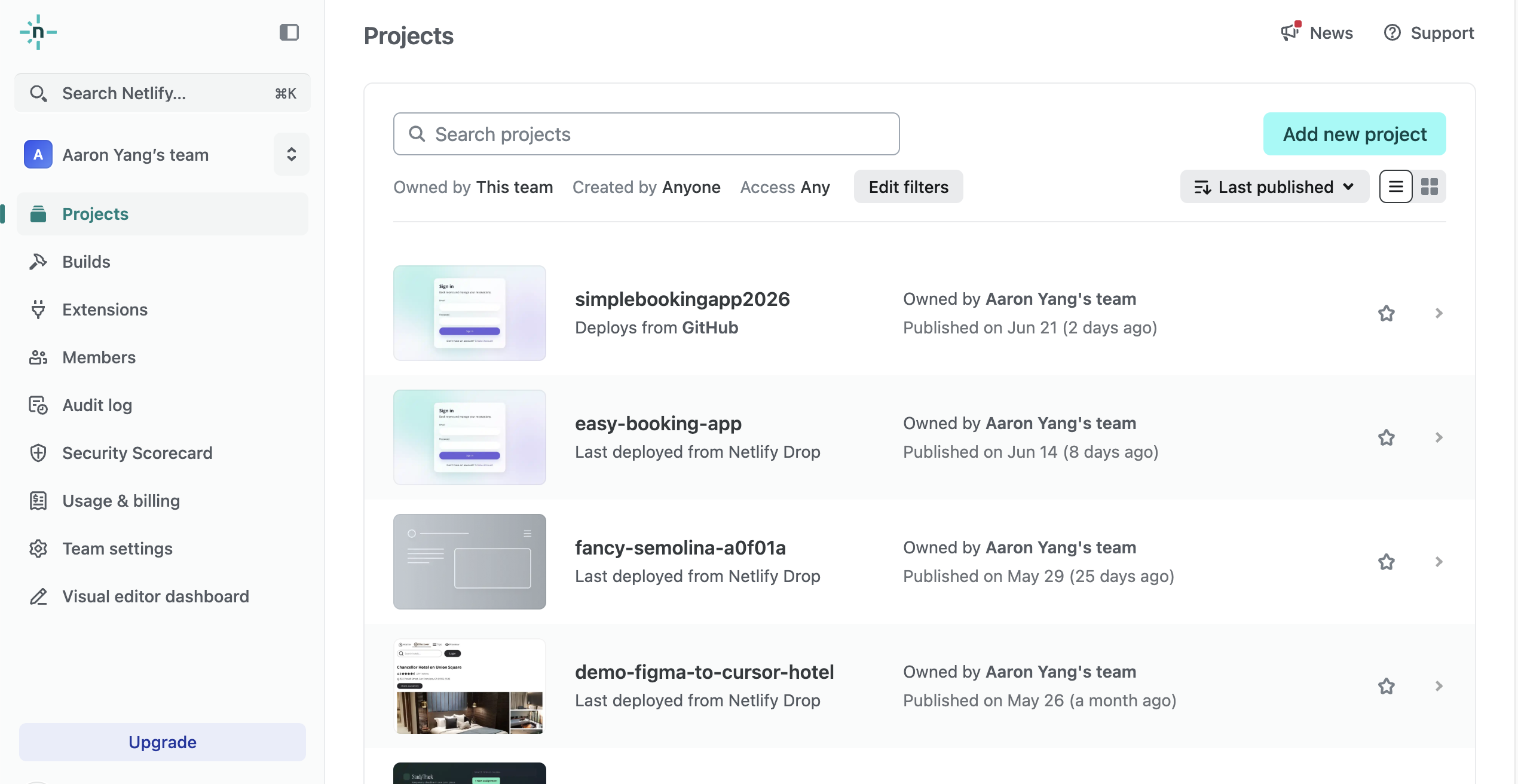This screenshot has height=784, width=1518.
Task: Open the Builds page
Action: tap(163, 262)
